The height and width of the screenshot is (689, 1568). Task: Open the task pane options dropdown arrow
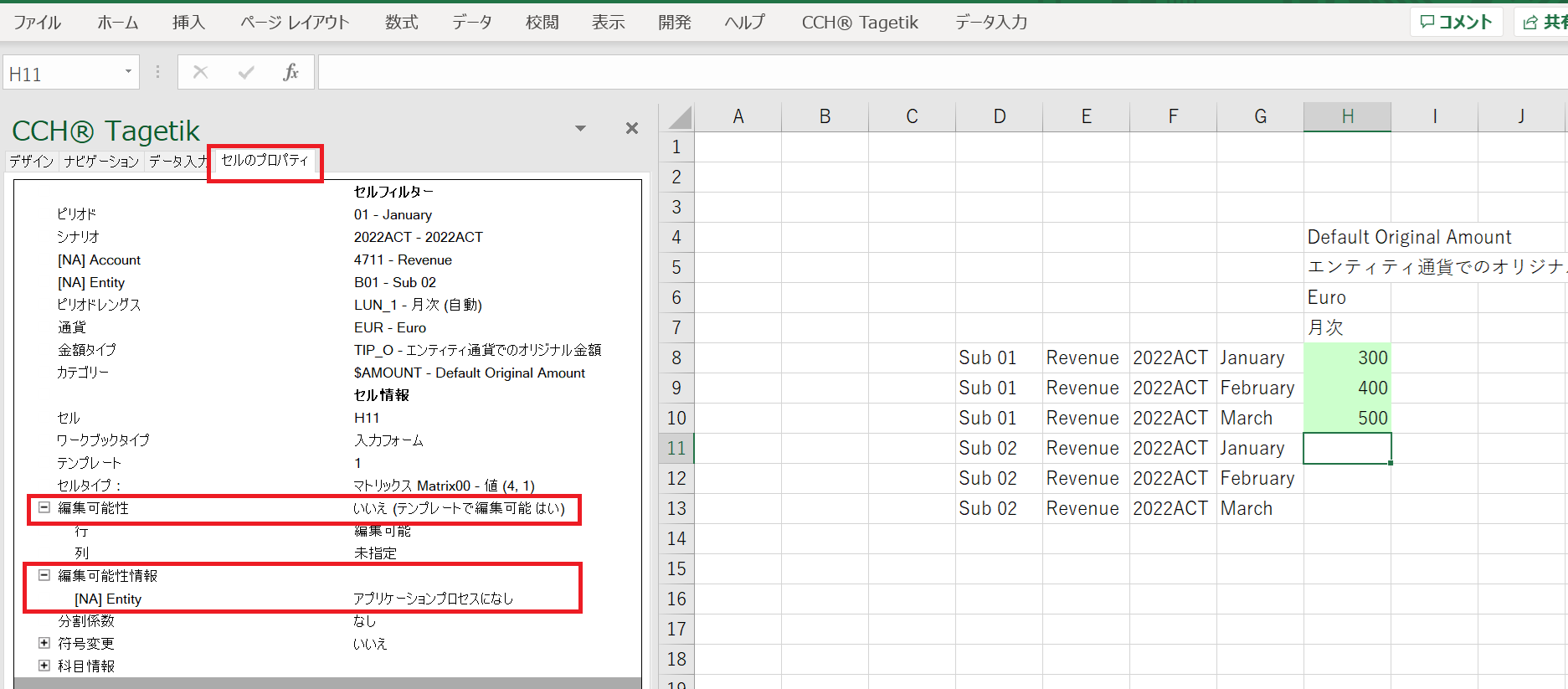pos(580,128)
